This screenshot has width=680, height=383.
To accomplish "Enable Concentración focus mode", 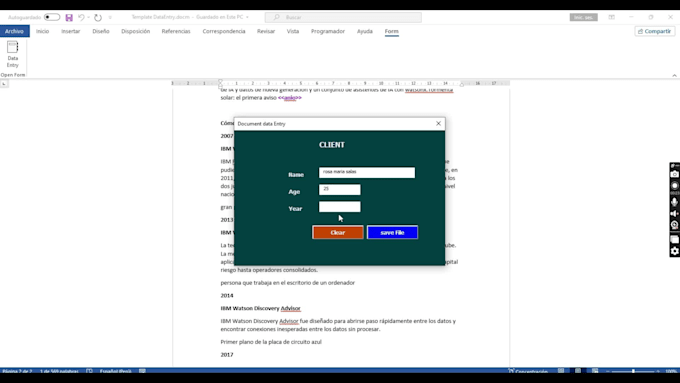I will pos(528,371).
